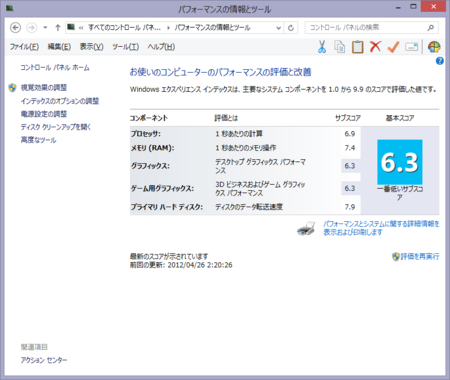This screenshot has width=450, height=380.
Task: Open アクション センター link
Action: click(44, 360)
